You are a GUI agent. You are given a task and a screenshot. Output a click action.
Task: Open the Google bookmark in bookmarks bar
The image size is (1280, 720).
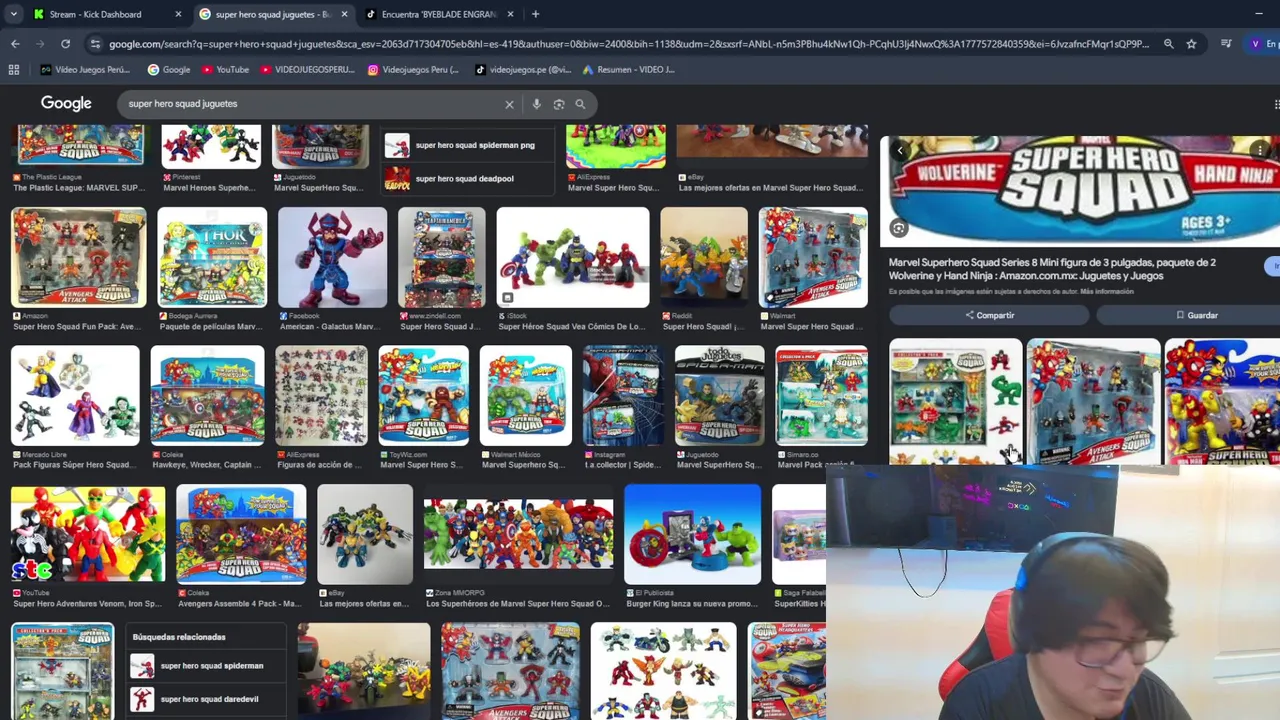pos(168,70)
